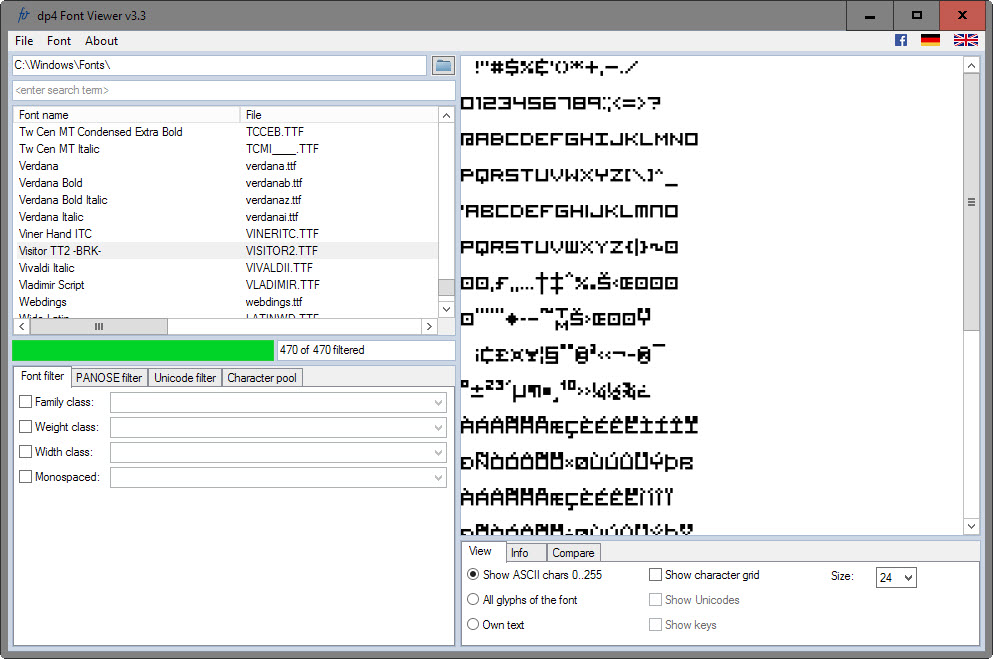Click the font list scroll down arrow
Image resolution: width=993 pixels, height=659 pixels.
pyautogui.click(x=446, y=309)
